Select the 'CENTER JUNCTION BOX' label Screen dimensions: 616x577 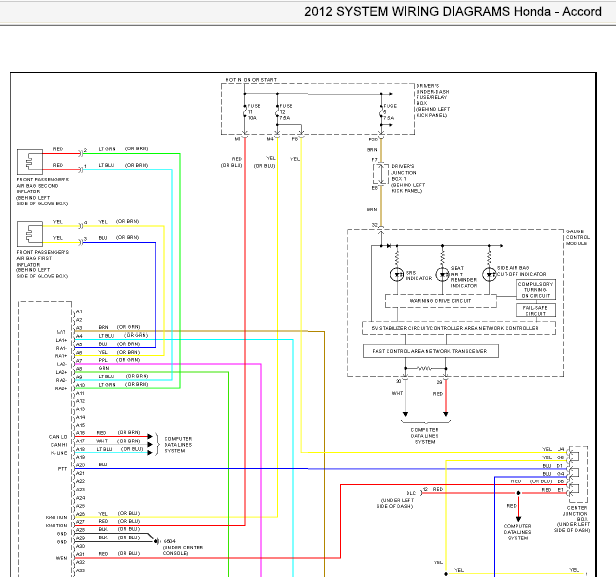pos(575,514)
